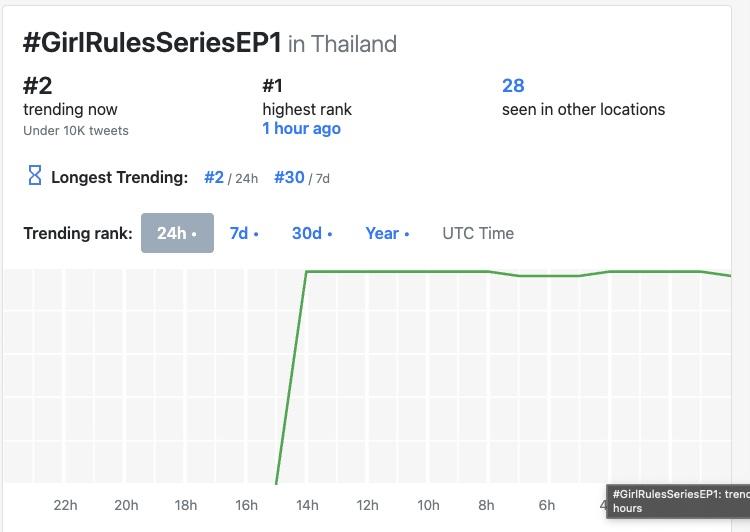Click the "Under 10K tweets" text
Image resolution: width=750 pixels, height=532 pixels.
76,130
